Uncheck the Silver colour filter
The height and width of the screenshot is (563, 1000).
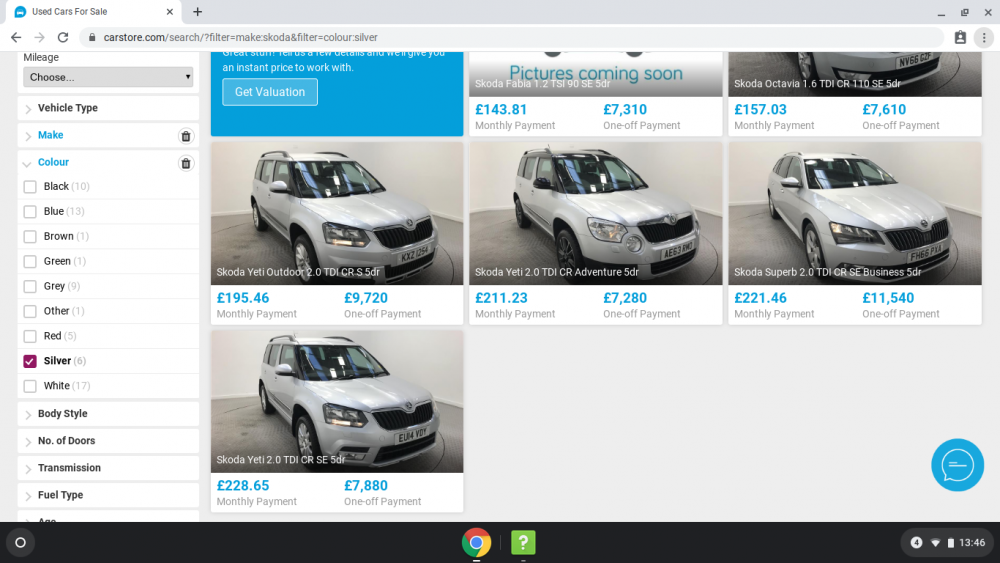(x=30, y=361)
